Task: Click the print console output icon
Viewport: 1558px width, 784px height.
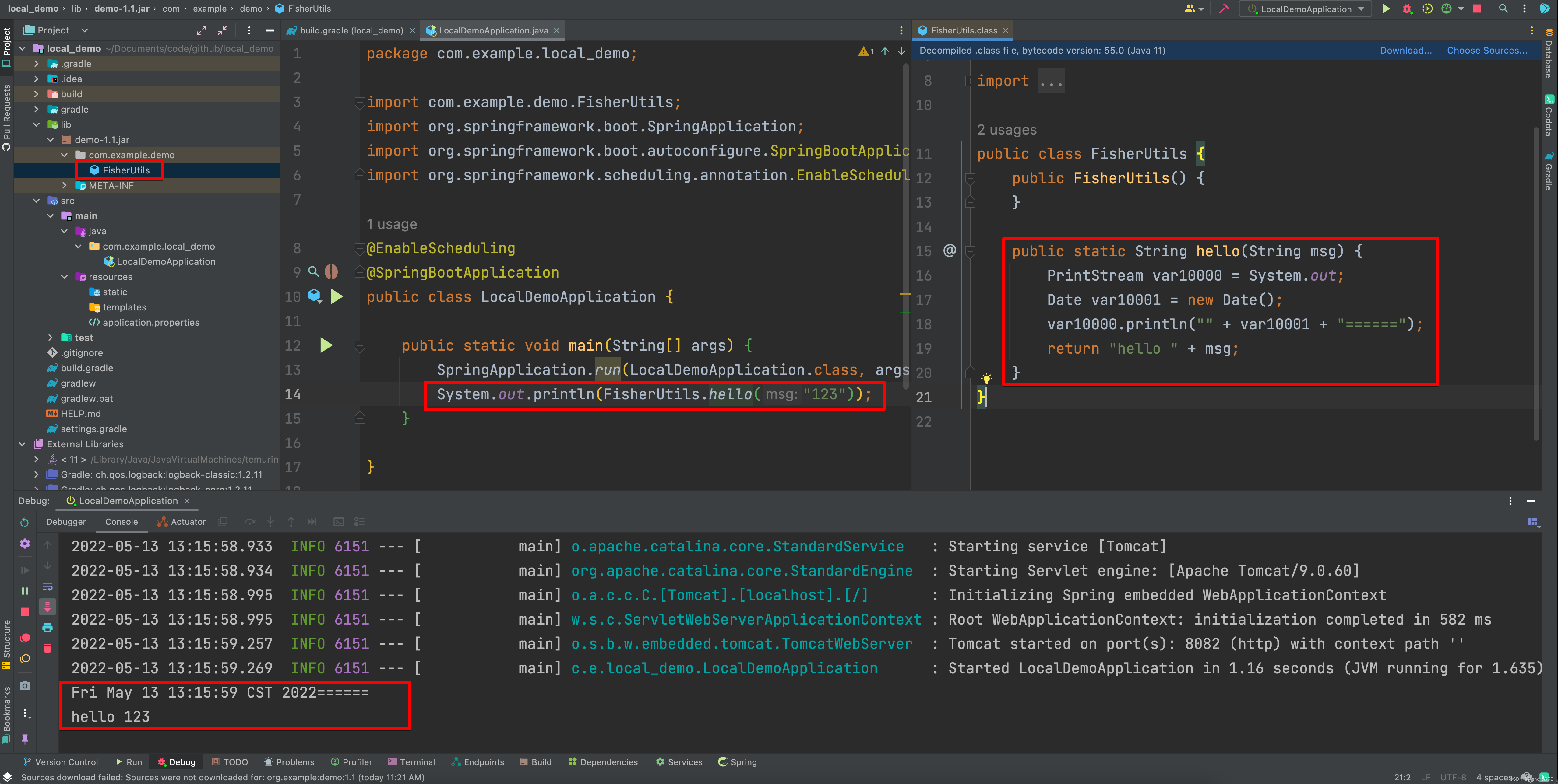Action: (47, 628)
